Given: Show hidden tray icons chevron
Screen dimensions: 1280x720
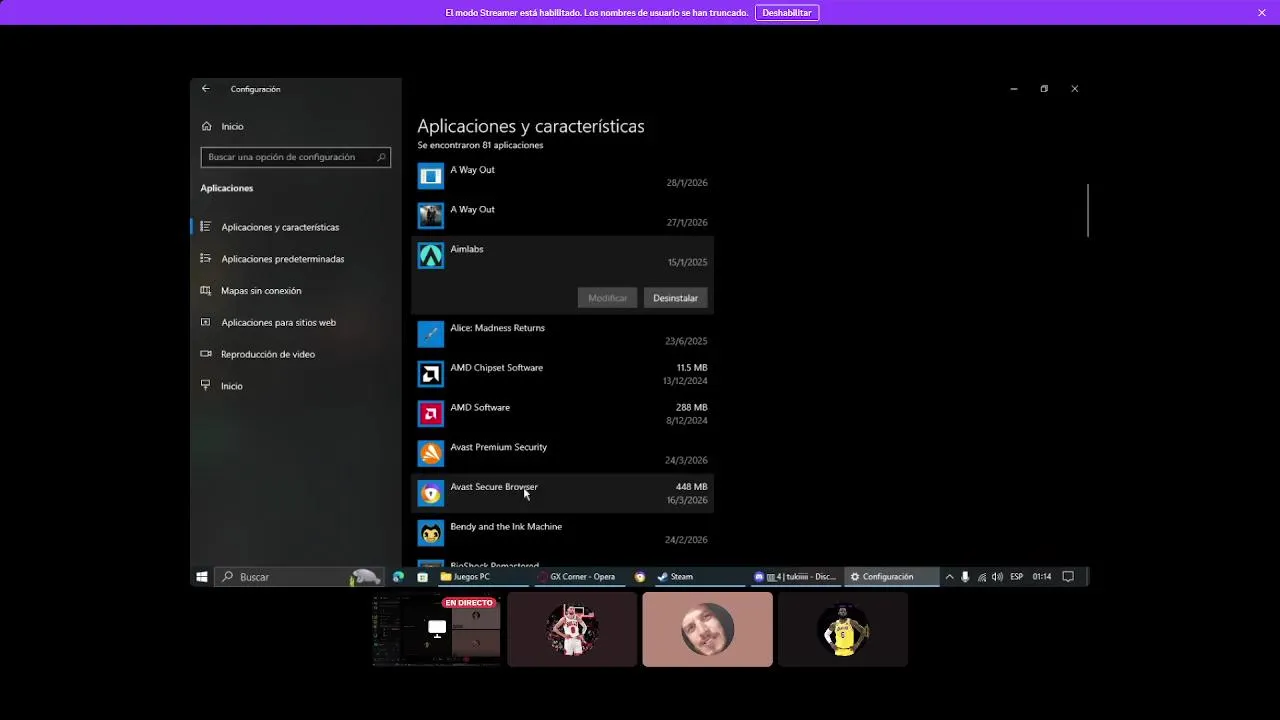Looking at the screenshot, I should coord(949,577).
